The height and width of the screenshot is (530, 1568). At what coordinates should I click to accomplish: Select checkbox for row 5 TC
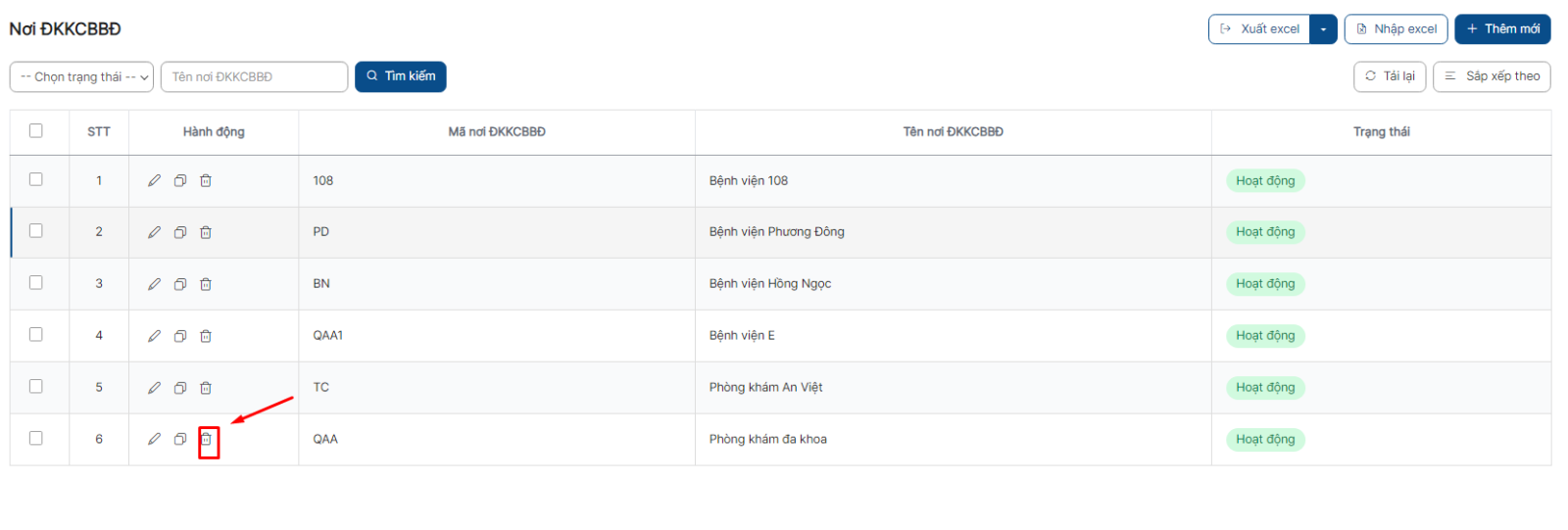click(36, 386)
